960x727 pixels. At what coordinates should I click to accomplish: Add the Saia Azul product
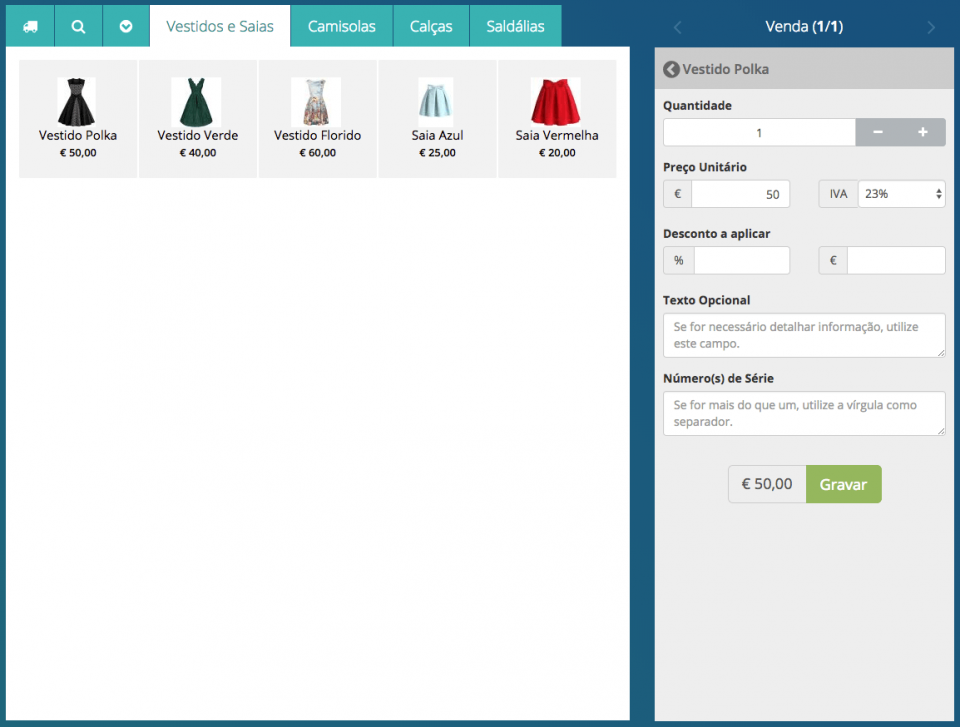(x=437, y=118)
